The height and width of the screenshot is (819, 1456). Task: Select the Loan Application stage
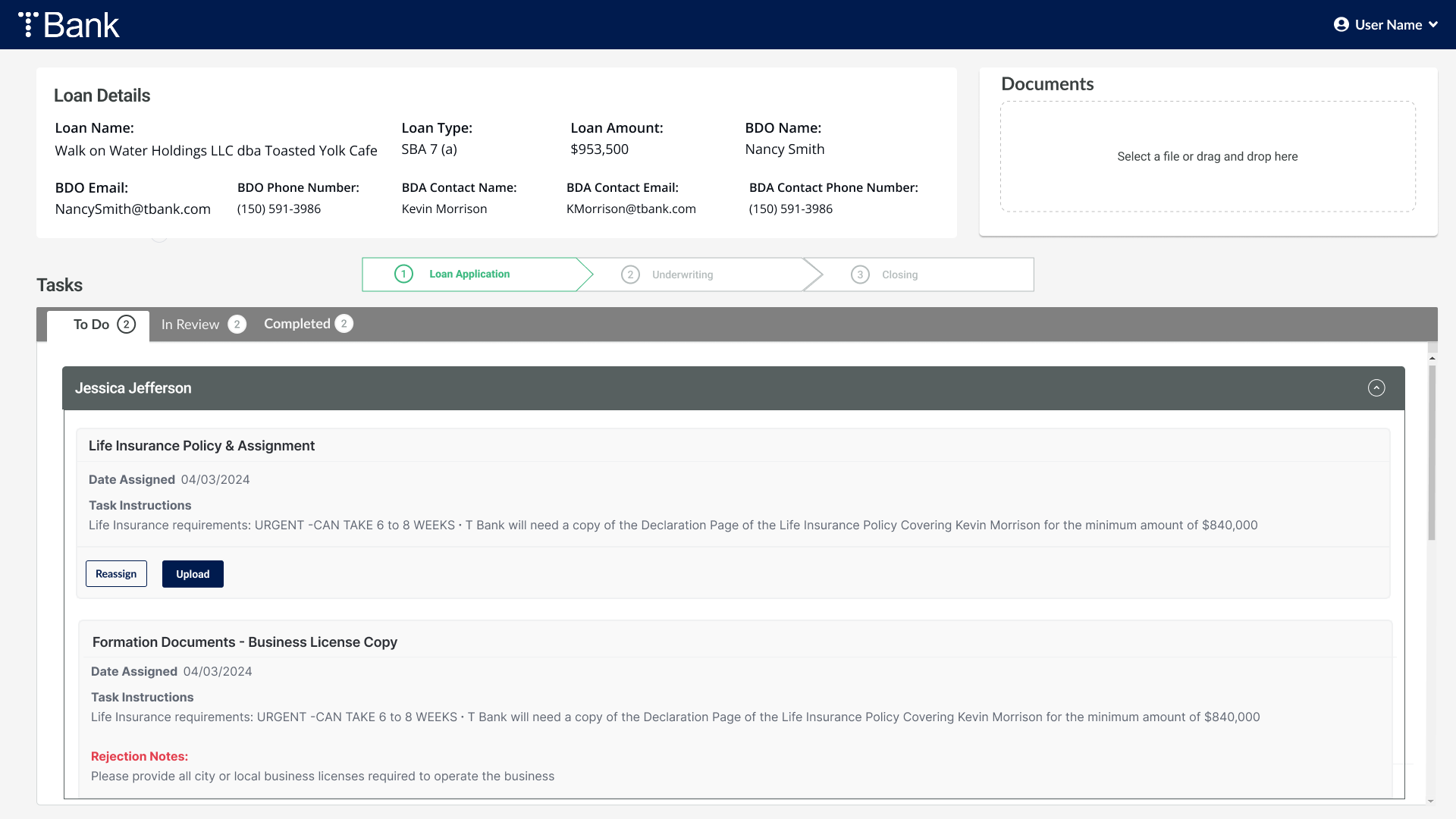pos(469,274)
